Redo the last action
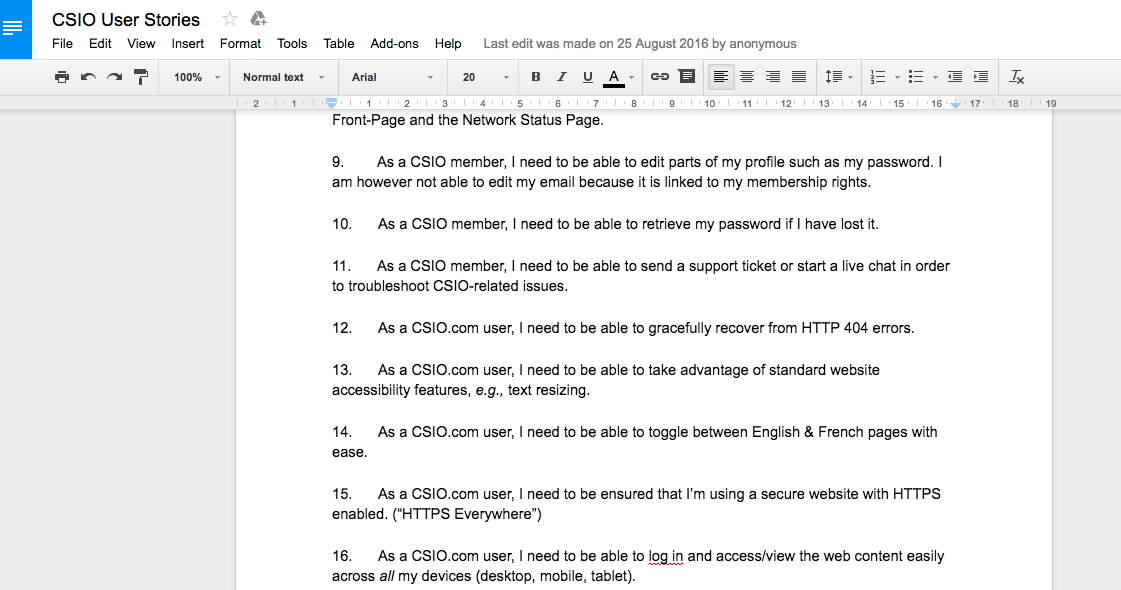The width and height of the screenshot is (1121, 590). 114,77
